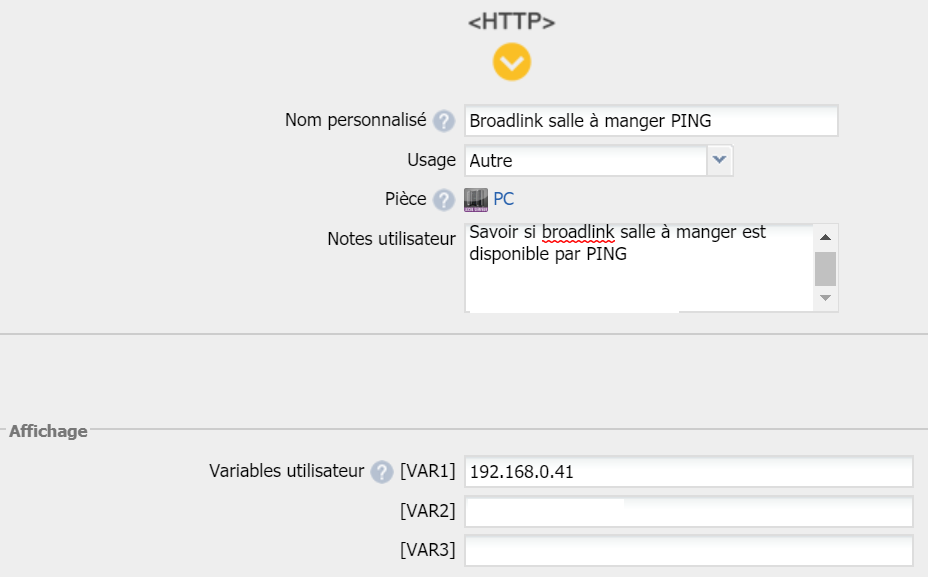Click the Usage field showing Autre
Image resolution: width=928 pixels, height=577 pixels.
585,160
